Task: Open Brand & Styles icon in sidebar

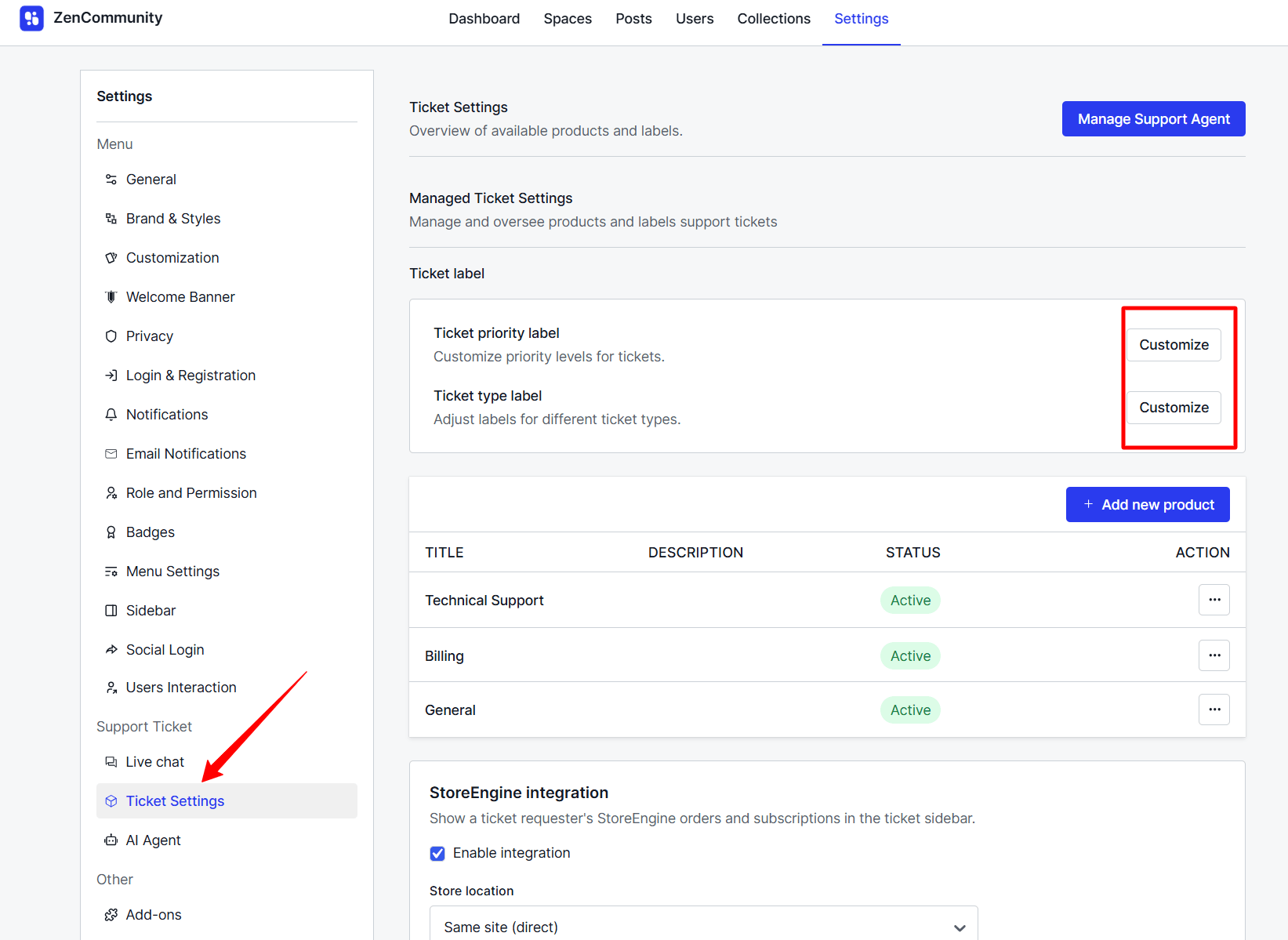Action: point(111,219)
